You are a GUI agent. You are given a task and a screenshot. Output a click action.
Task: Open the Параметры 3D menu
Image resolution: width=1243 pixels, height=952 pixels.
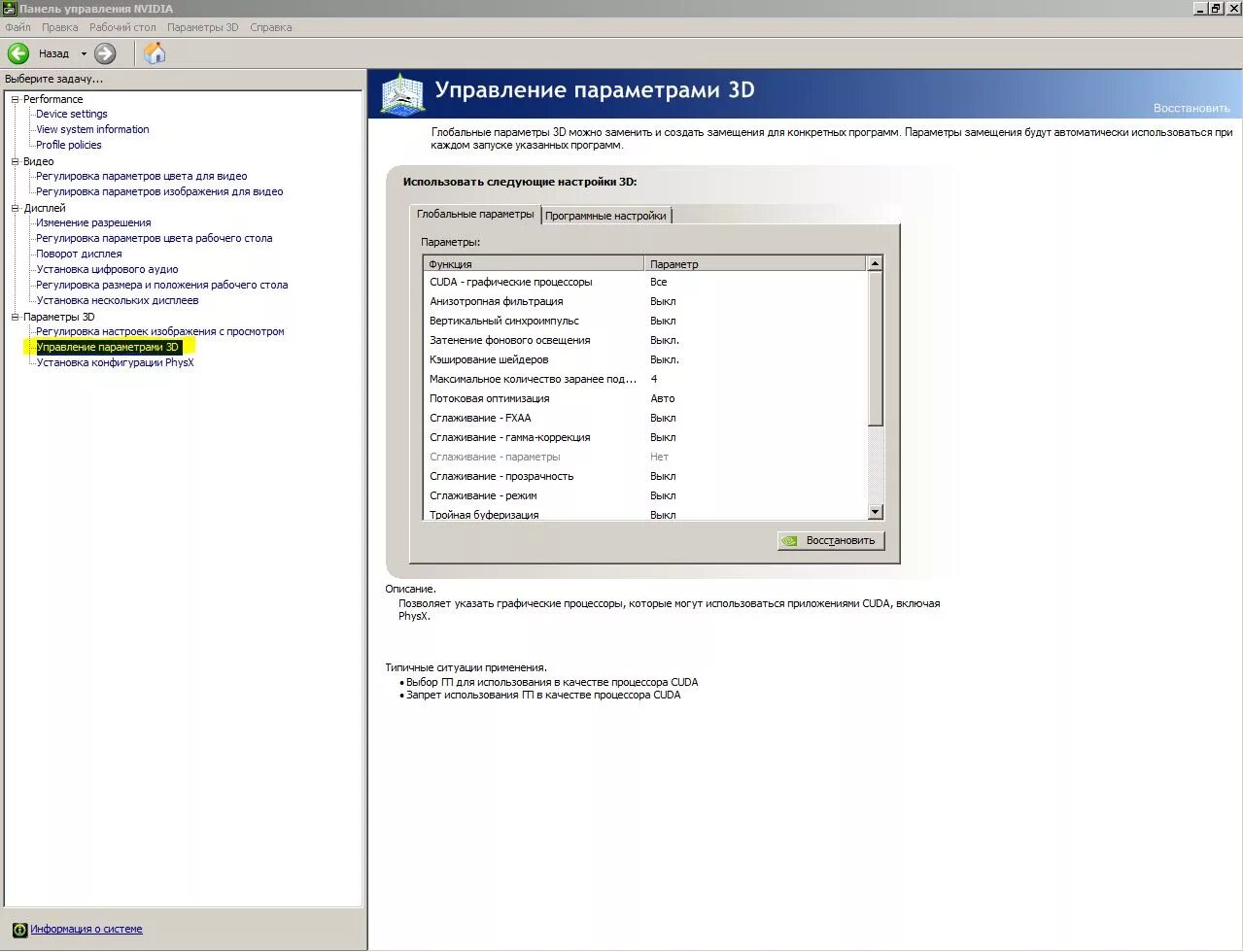202,27
